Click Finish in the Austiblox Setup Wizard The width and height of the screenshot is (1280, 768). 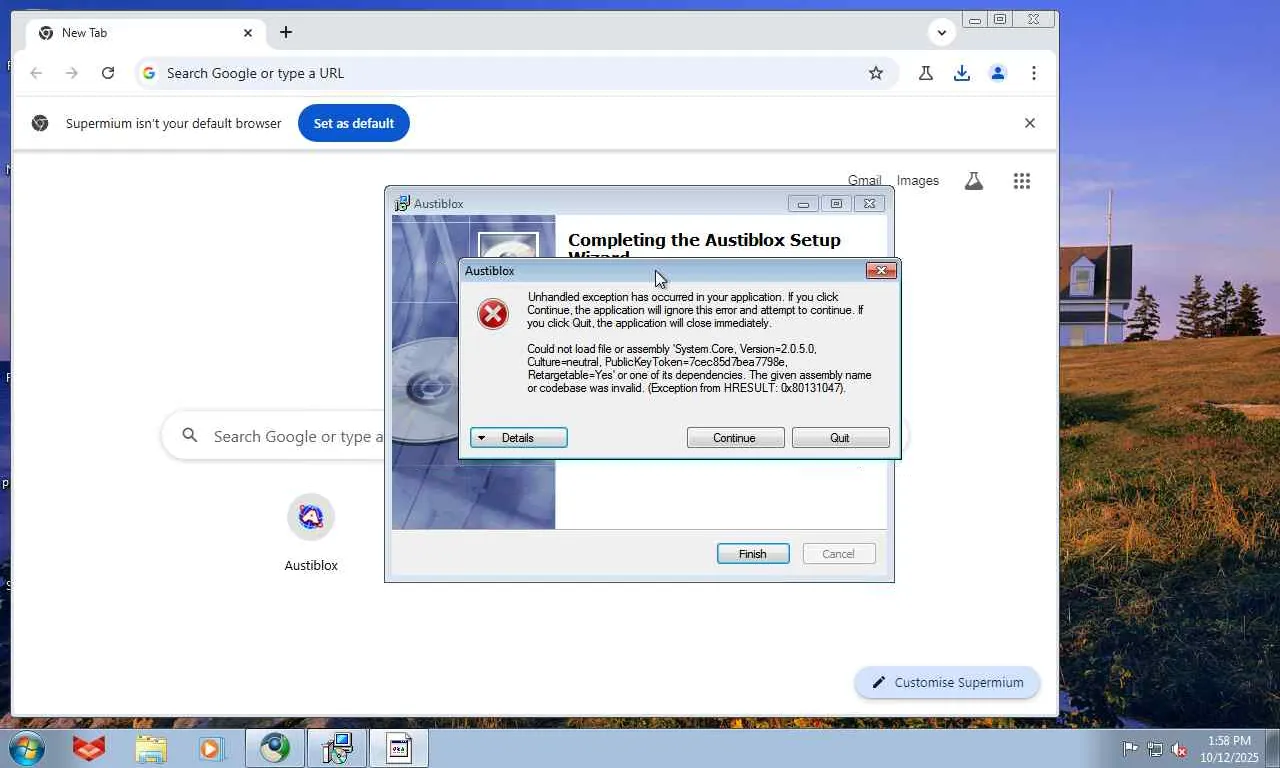(753, 554)
